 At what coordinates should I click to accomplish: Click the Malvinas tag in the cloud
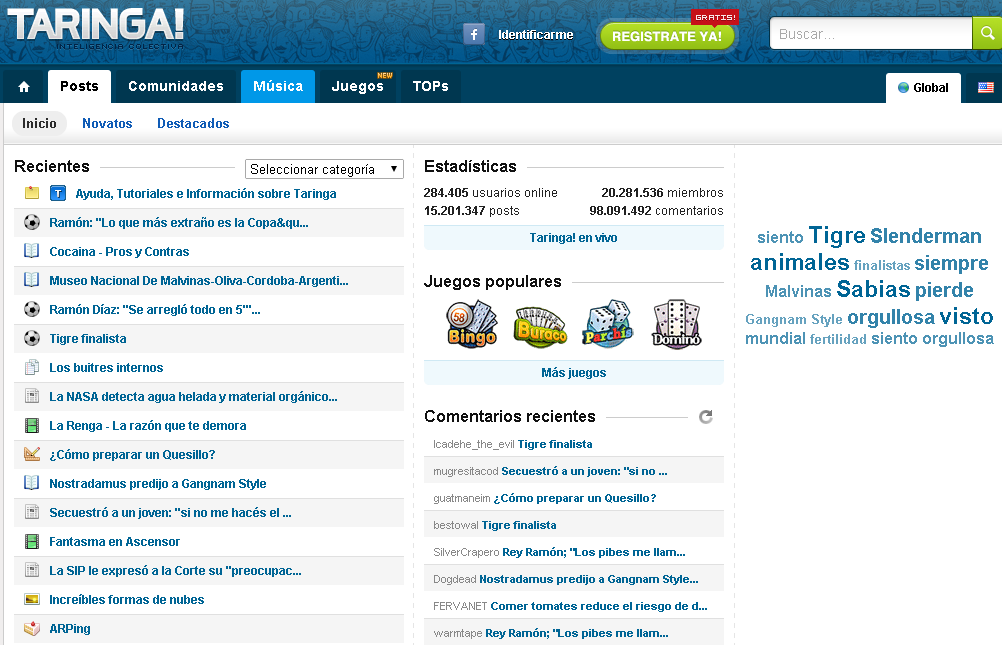click(798, 291)
